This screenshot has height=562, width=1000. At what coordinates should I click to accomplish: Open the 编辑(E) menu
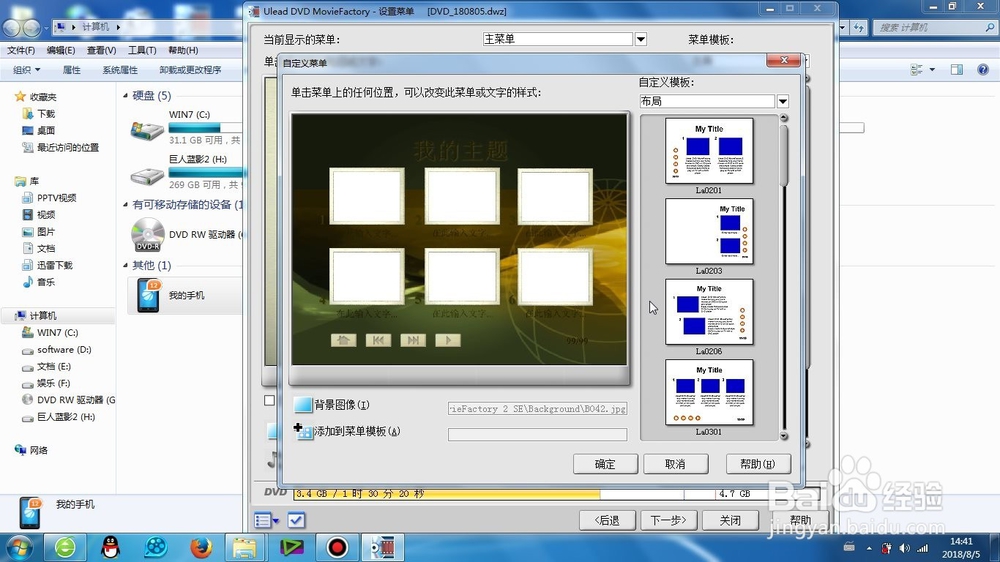click(61, 50)
